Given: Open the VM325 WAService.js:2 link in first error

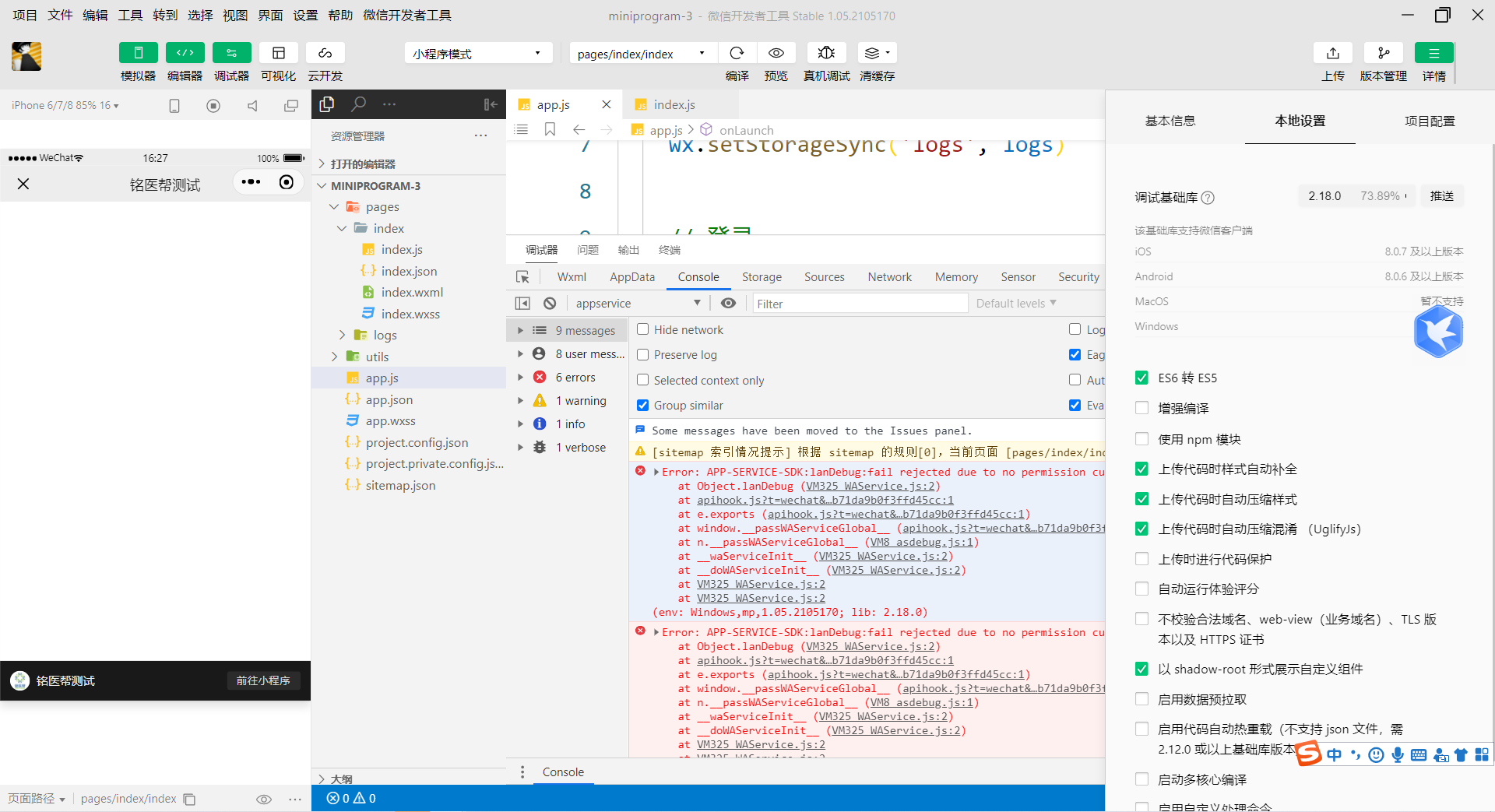Looking at the screenshot, I should (871, 486).
